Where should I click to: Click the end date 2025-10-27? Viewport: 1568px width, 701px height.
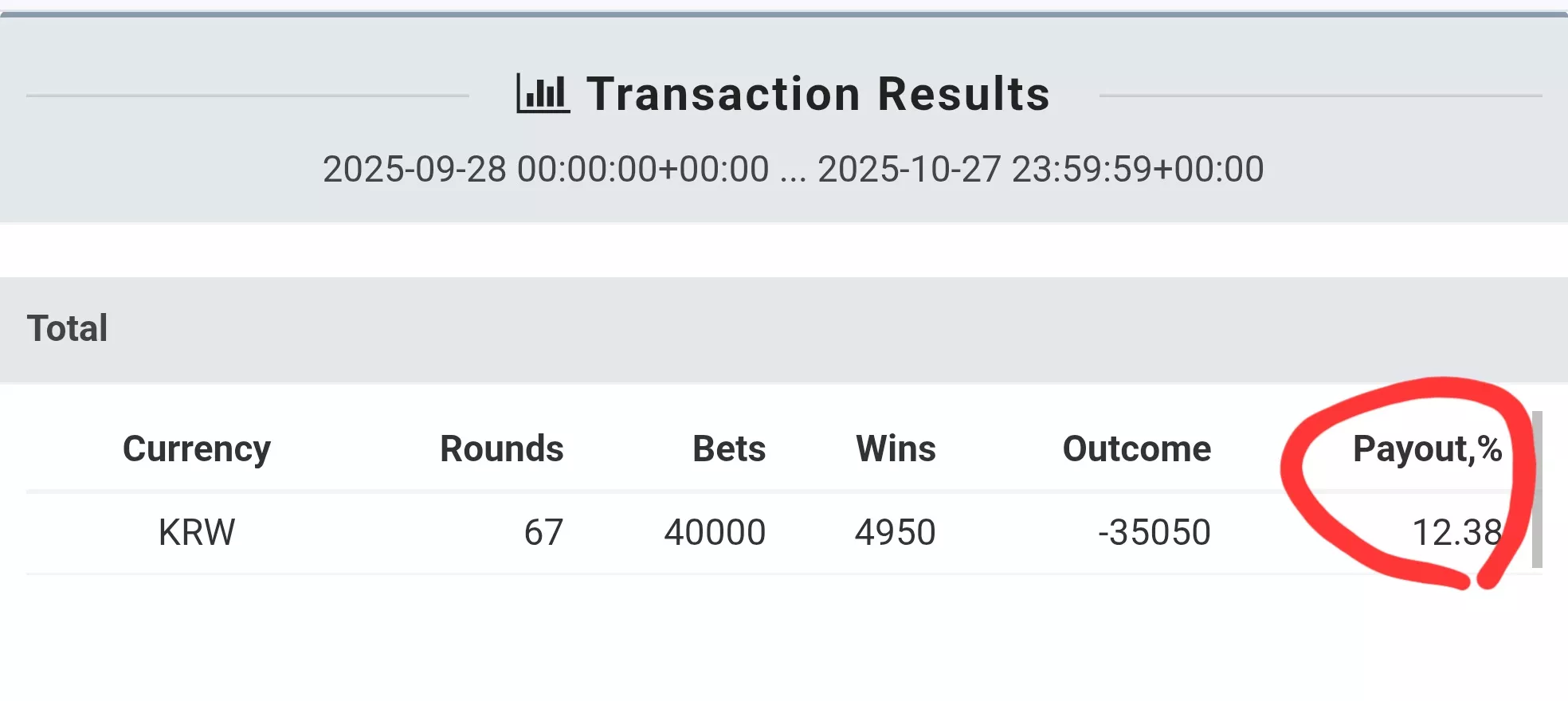click(x=909, y=169)
